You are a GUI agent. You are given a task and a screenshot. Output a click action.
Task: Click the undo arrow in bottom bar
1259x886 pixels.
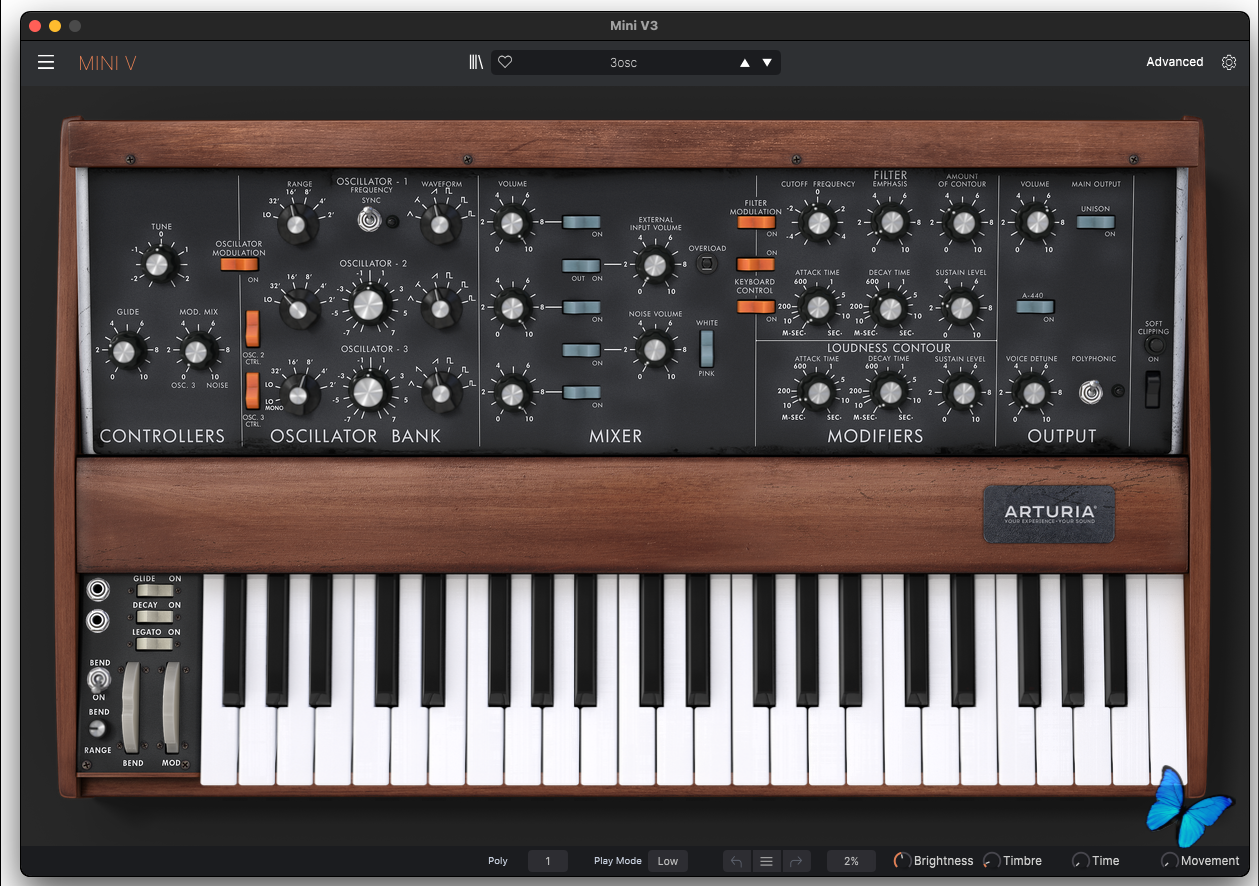[737, 861]
